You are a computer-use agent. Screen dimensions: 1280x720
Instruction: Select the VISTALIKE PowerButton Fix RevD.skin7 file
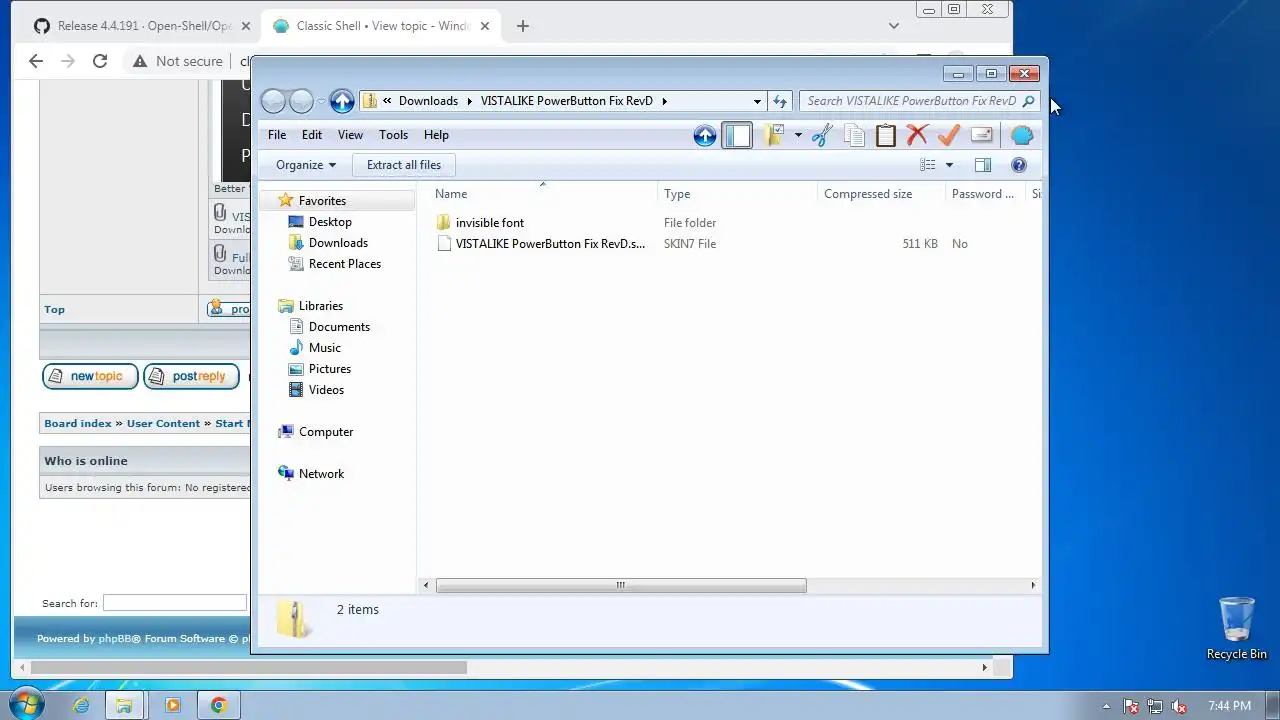(x=541, y=244)
